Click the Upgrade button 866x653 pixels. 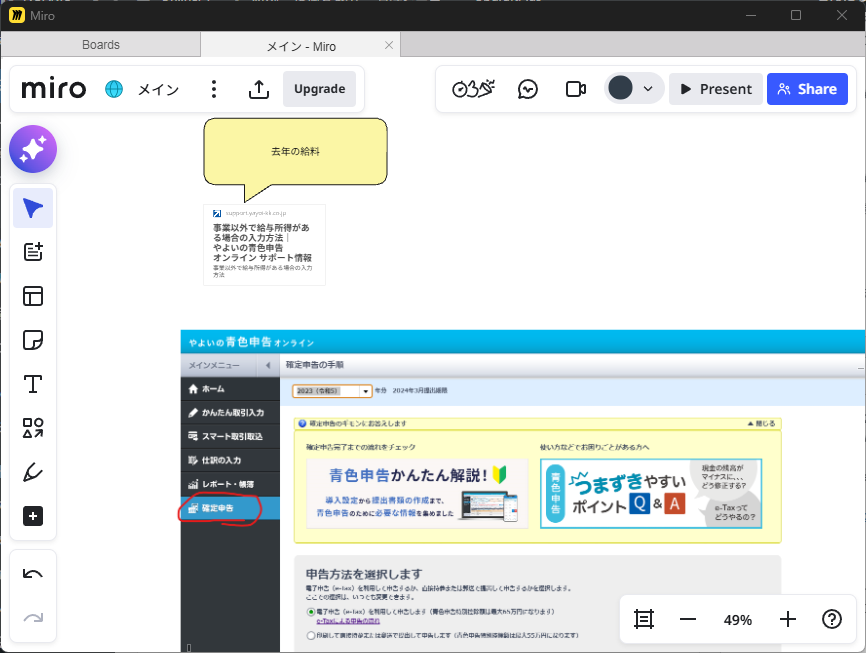point(319,89)
